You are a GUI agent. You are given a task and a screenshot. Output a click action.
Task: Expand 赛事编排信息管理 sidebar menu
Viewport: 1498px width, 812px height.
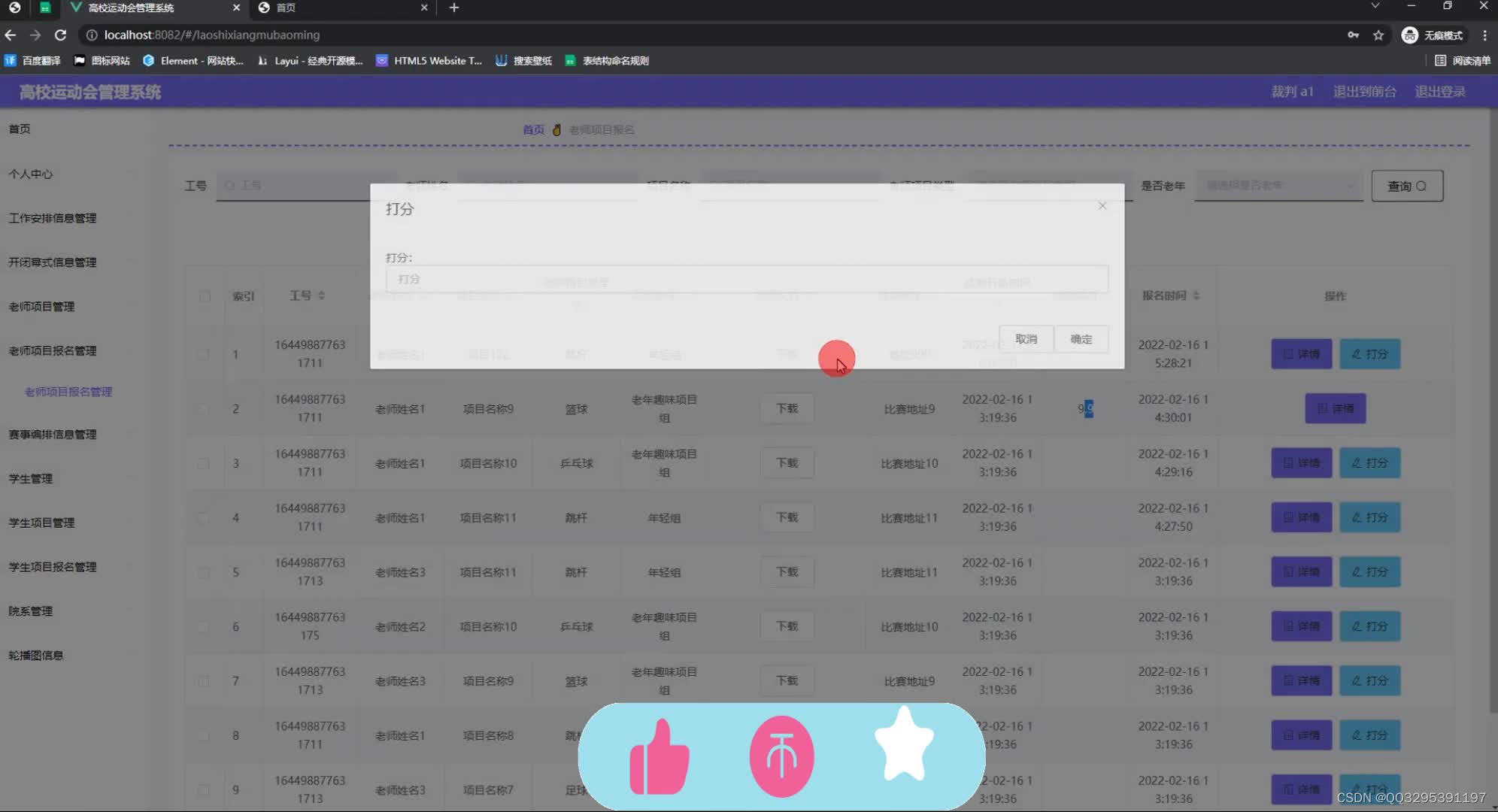(x=53, y=435)
